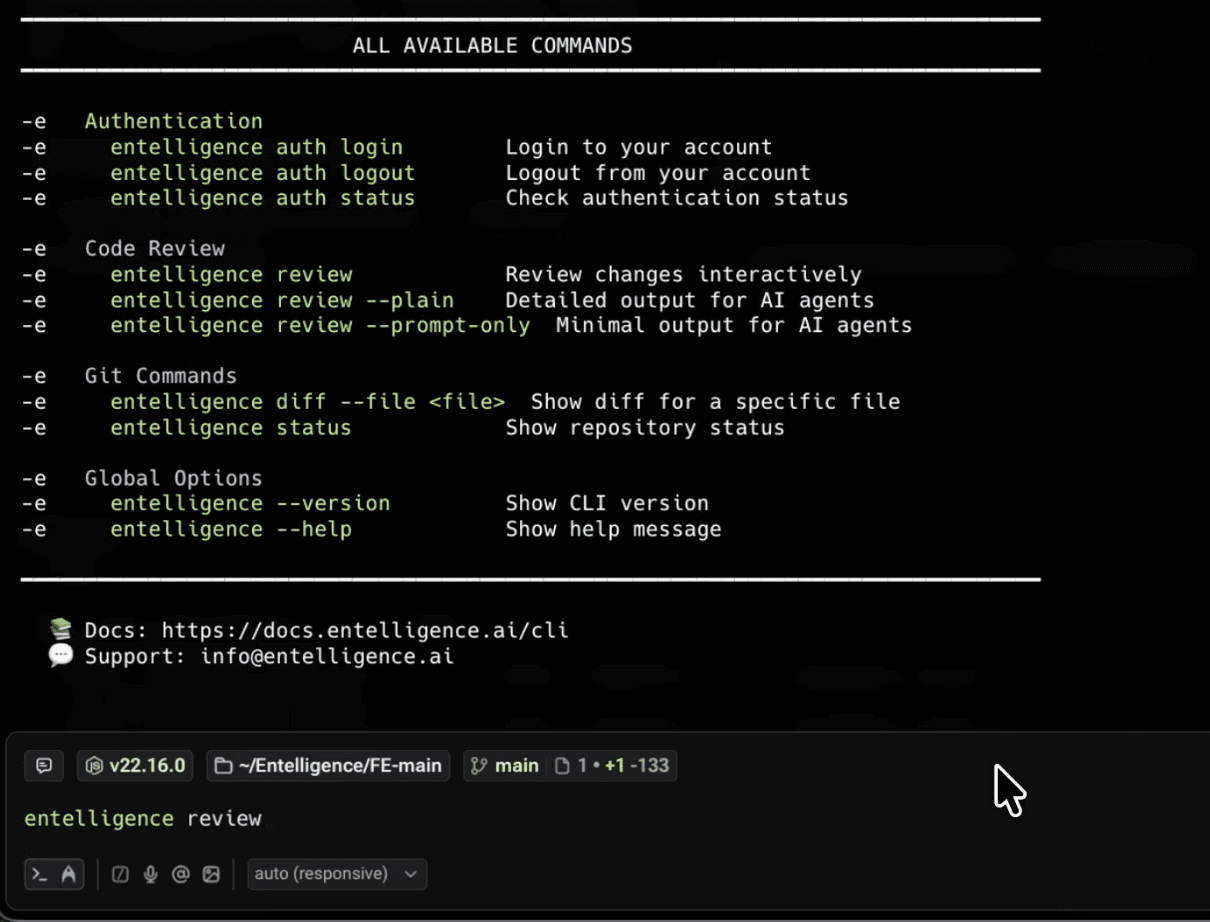Click 'Show repository status' description text
Viewport: 1210px width, 922px height.
tap(645, 428)
